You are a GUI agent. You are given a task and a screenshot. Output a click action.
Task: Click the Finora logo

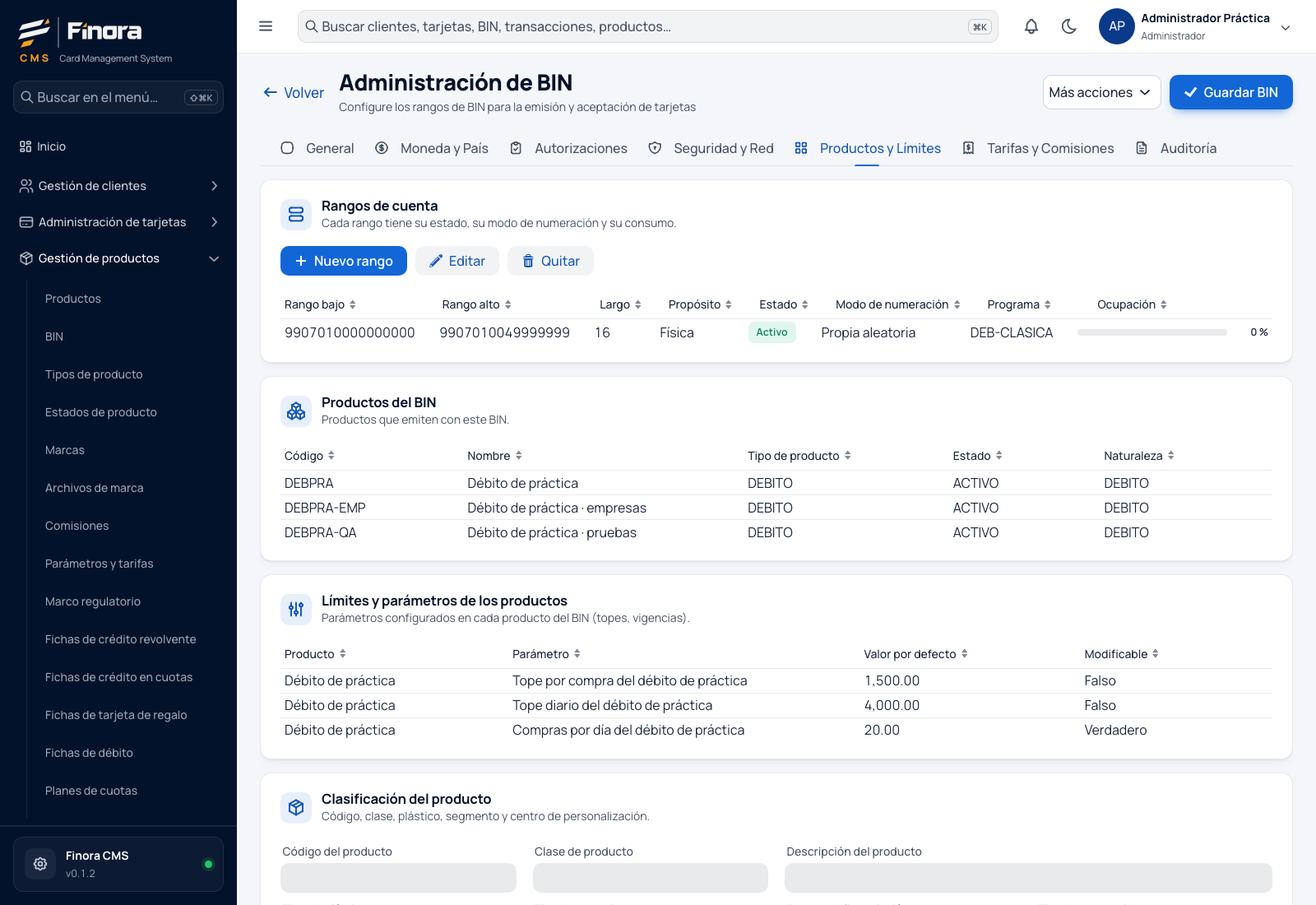click(81, 33)
